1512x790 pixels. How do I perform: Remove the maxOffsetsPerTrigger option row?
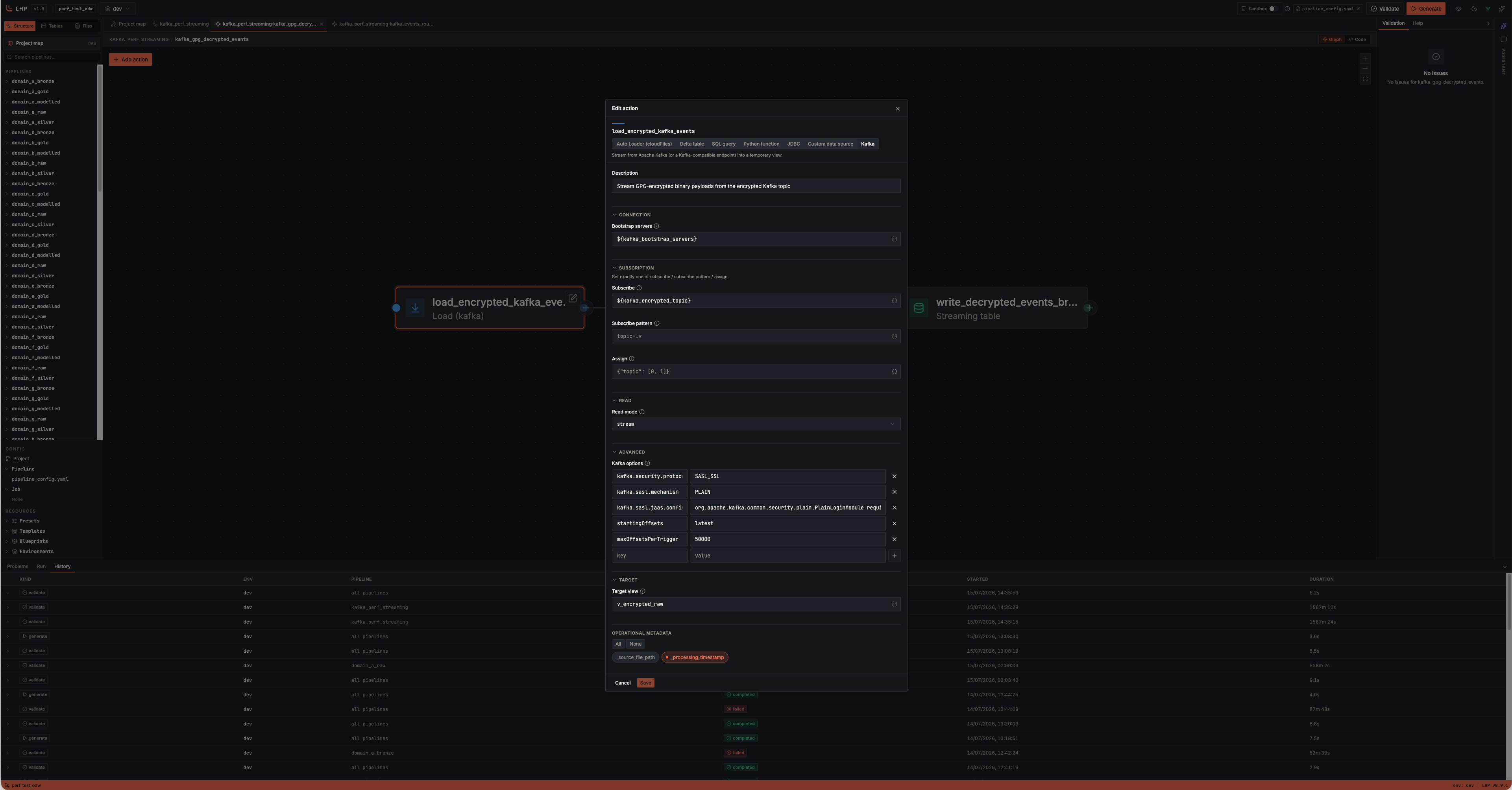tap(894, 539)
